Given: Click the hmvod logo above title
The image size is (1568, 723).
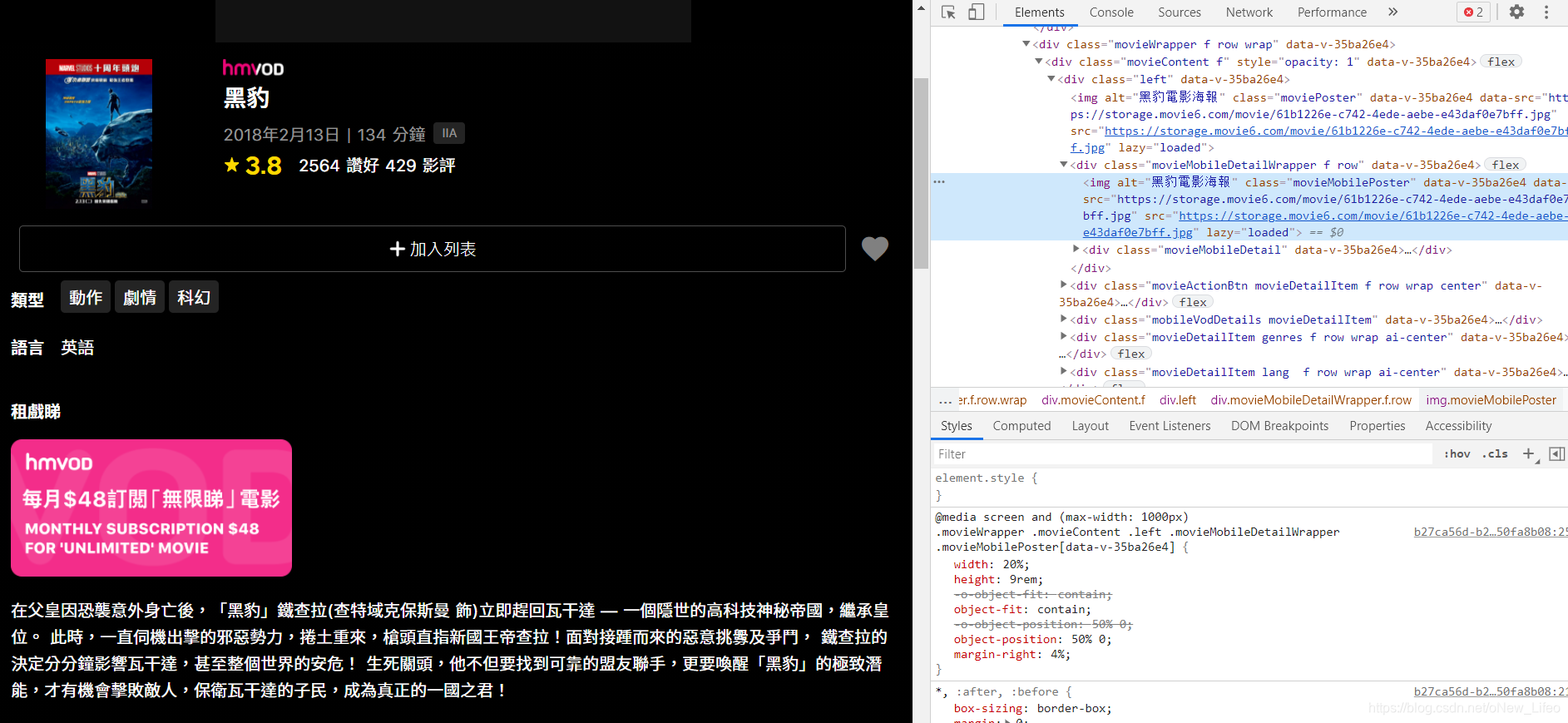Looking at the screenshot, I should pyautogui.click(x=253, y=68).
